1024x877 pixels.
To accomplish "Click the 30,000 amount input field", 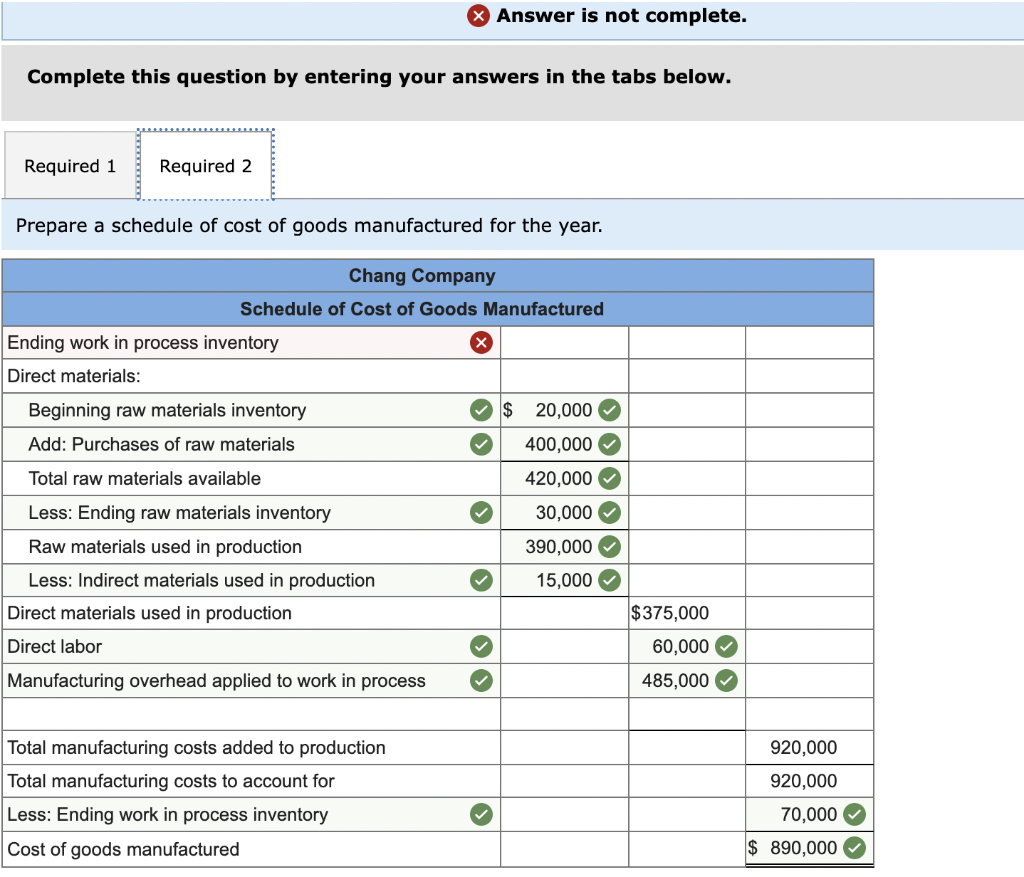I will pyautogui.click(x=564, y=513).
